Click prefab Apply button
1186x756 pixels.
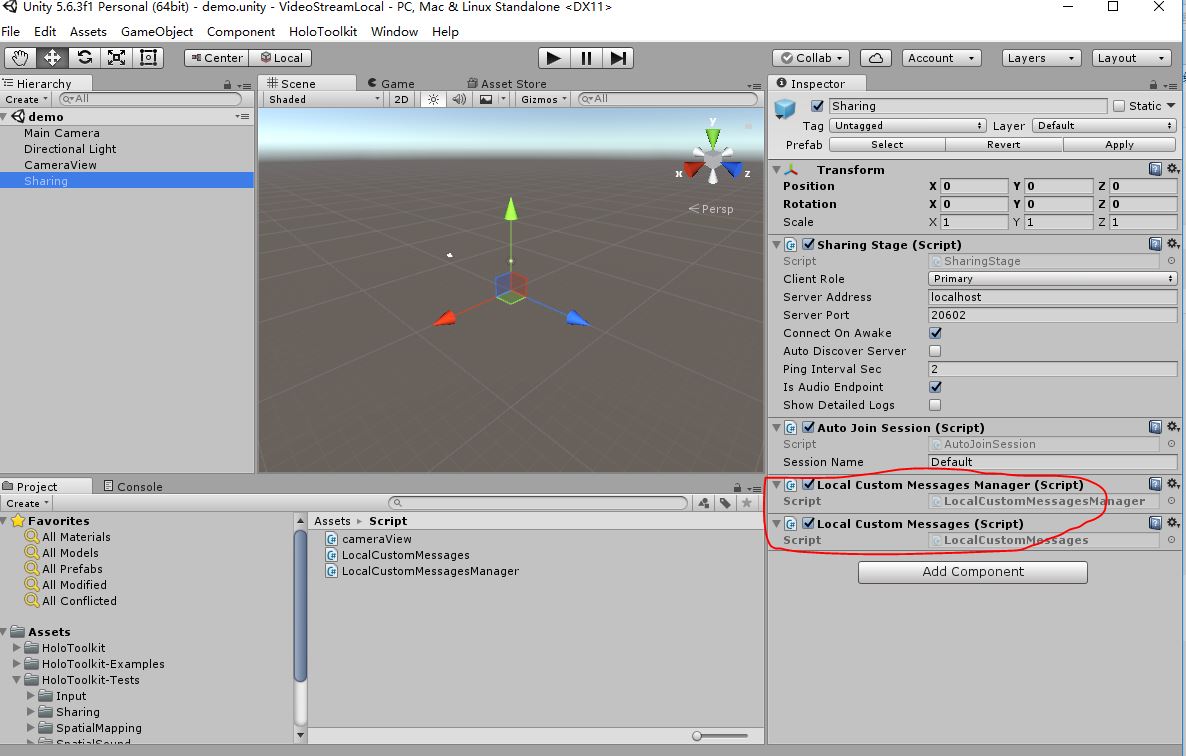click(x=1119, y=144)
